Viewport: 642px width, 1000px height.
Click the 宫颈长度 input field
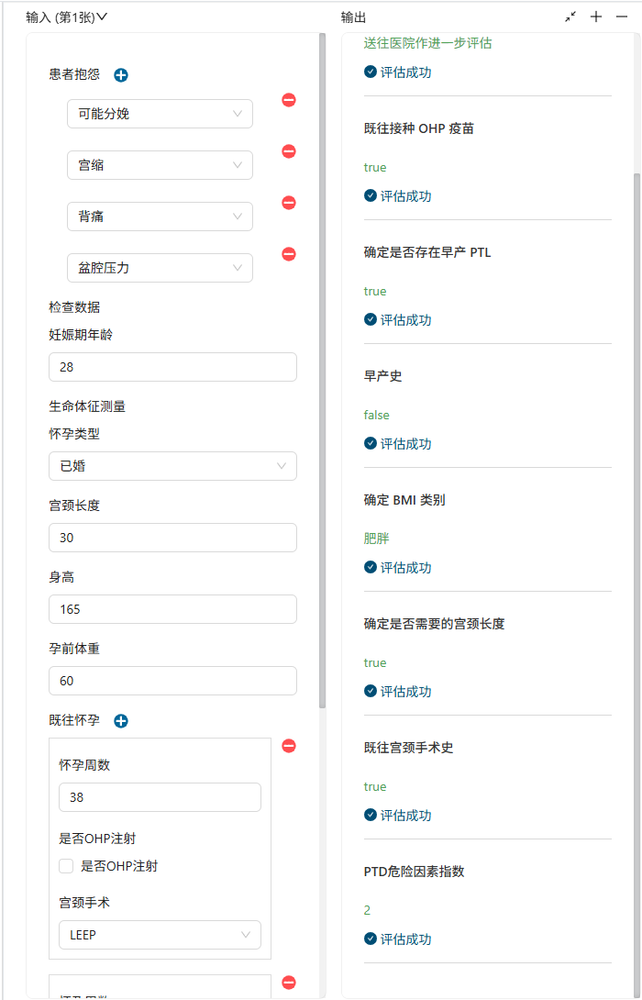(x=172, y=538)
